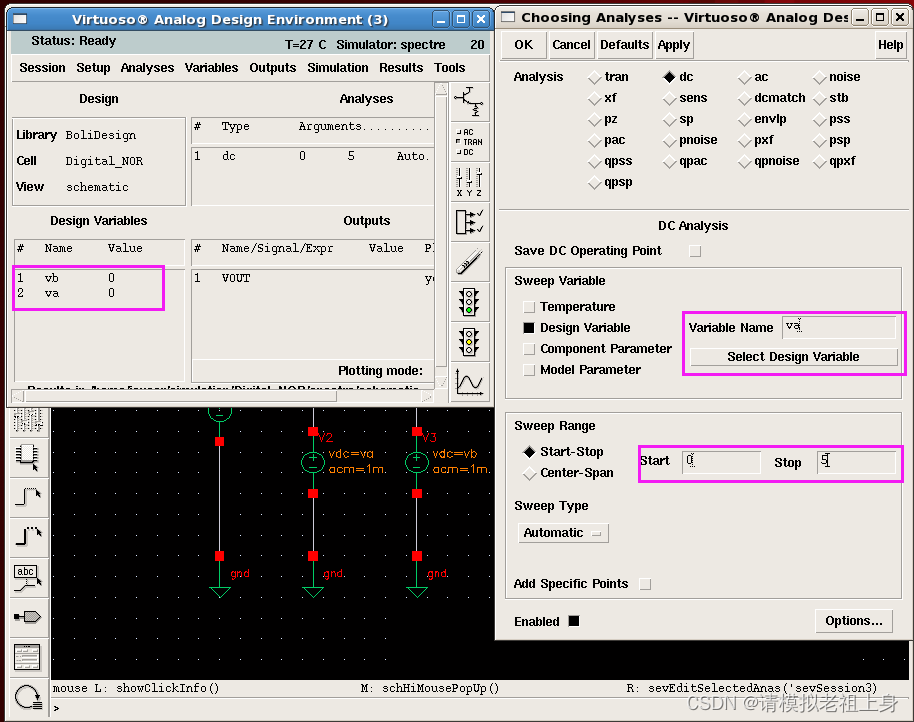This screenshot has width=914, height=722.
Task: Open Edit Variables XYZ sliders icon
Action: (469, 182)
